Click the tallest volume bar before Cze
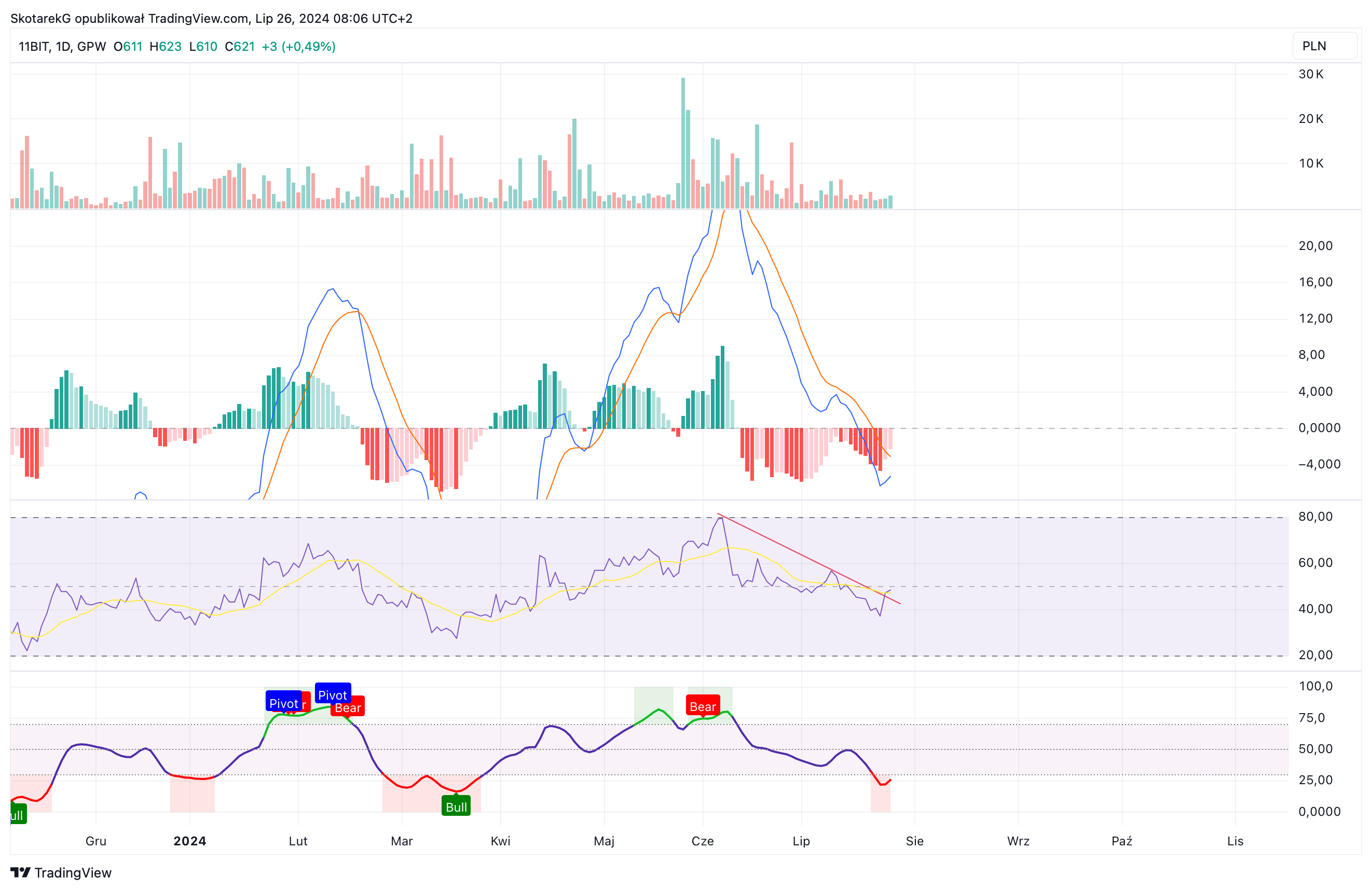The width and height of the screenshot is (1372, 891). (x=683, y=143)
